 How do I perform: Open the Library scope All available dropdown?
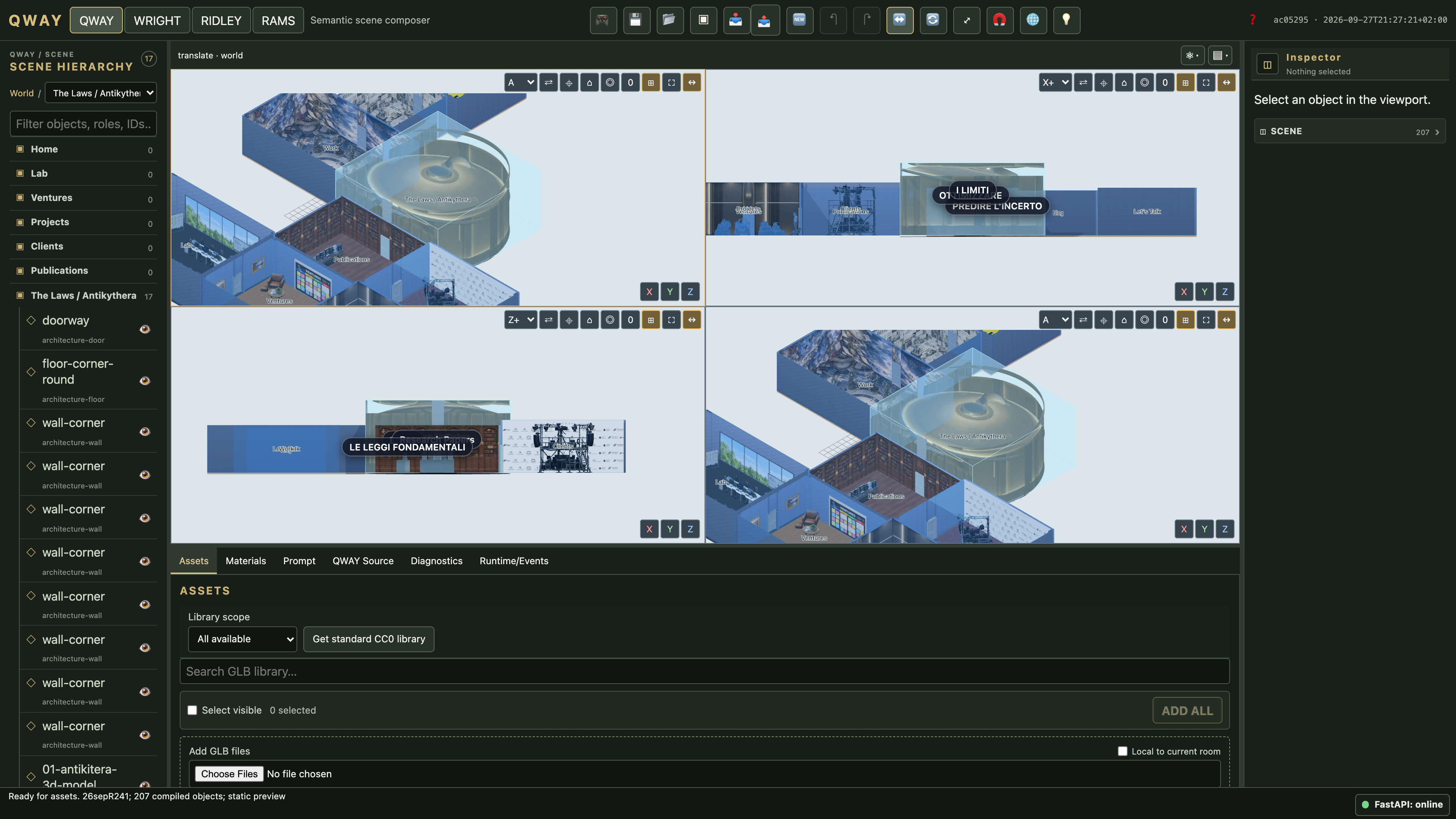point(243,639)
